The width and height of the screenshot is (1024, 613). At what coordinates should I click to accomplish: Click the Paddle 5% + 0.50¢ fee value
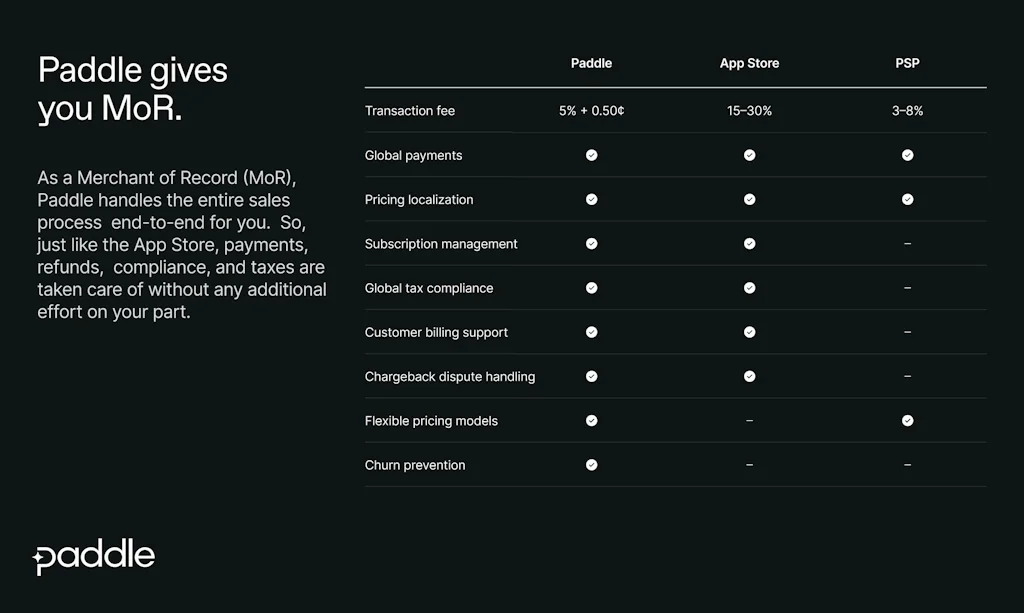point(591,111)
